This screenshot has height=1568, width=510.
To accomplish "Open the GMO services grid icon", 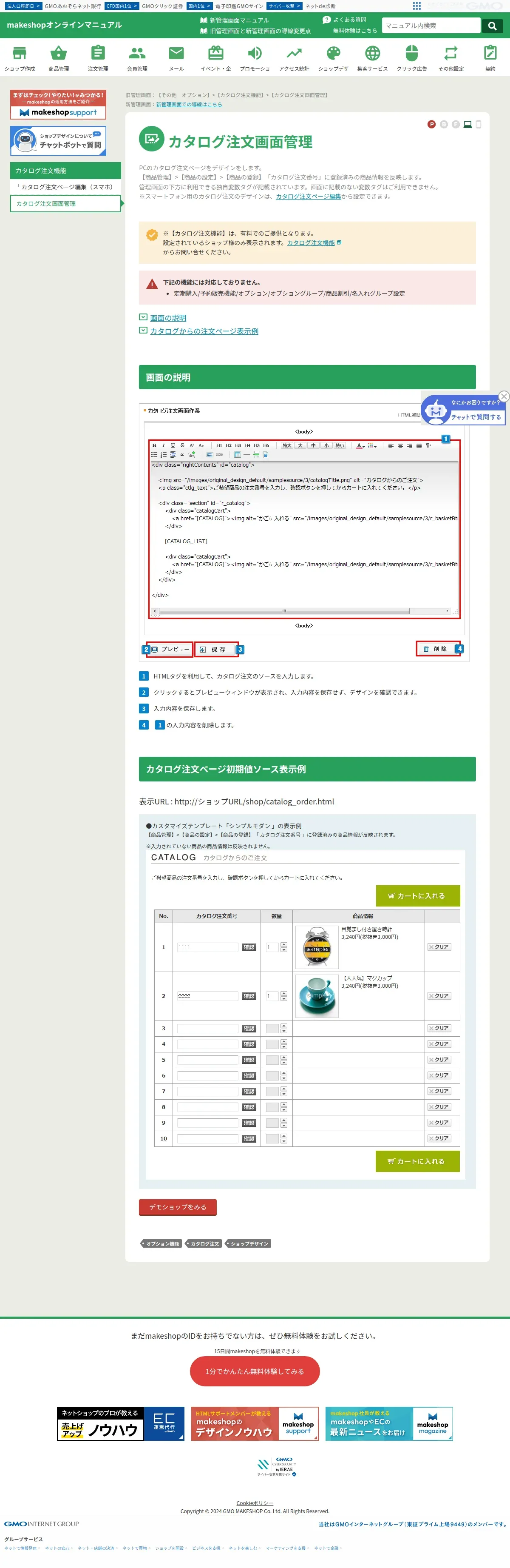I will [x=416, y=6].
